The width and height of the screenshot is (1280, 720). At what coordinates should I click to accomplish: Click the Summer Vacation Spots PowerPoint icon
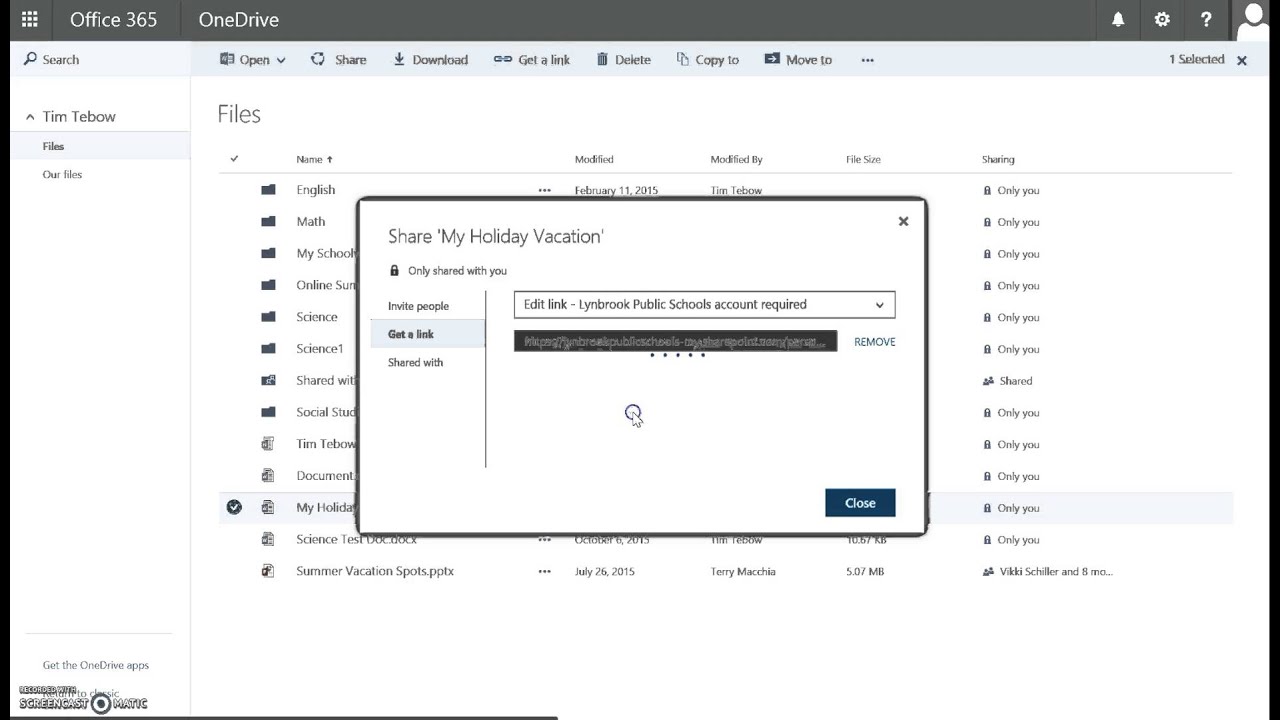[268, 571]
